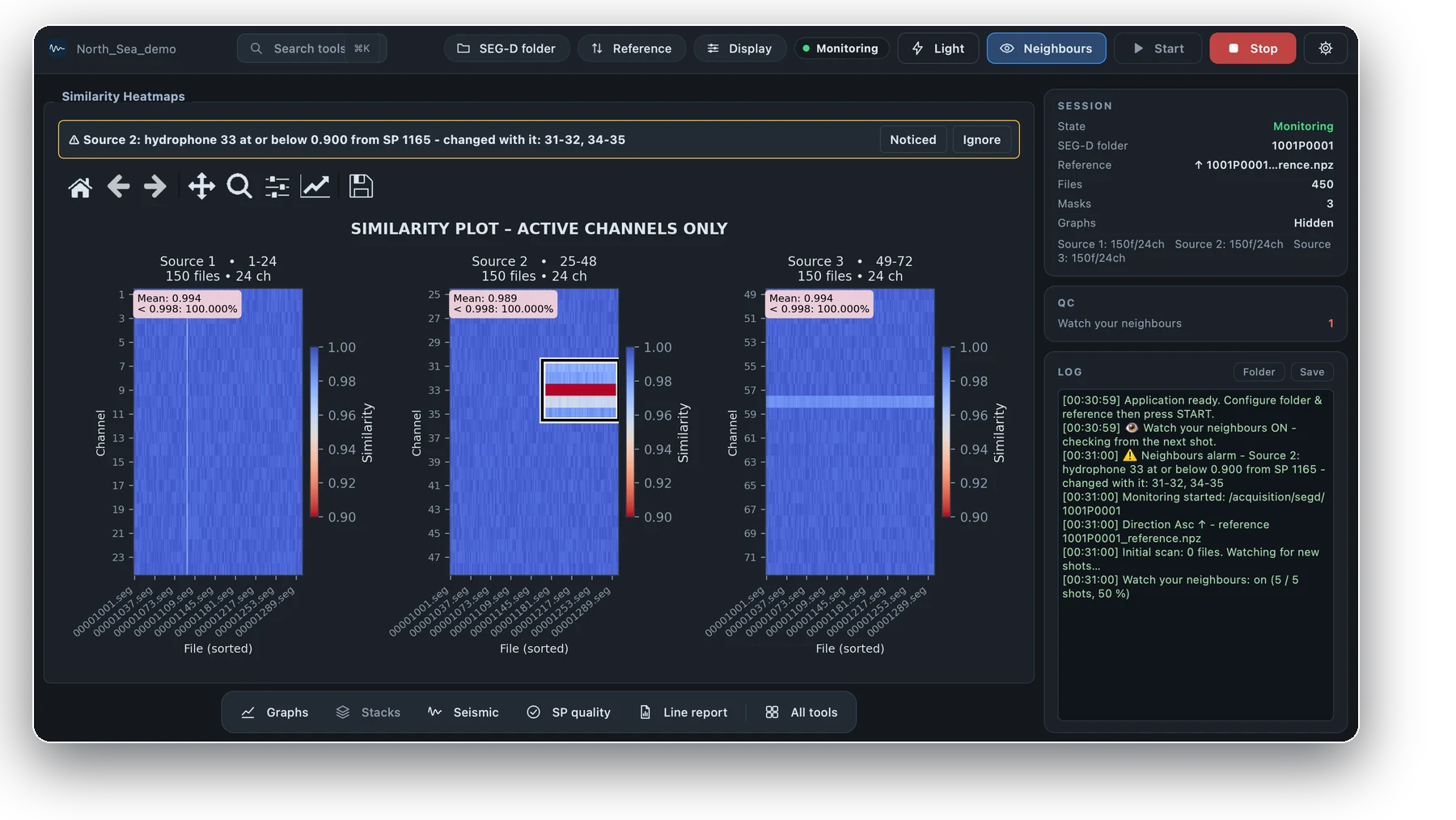Click the Source 1 similarity colorbar
1456x820 pixels.
pos(314,432)
